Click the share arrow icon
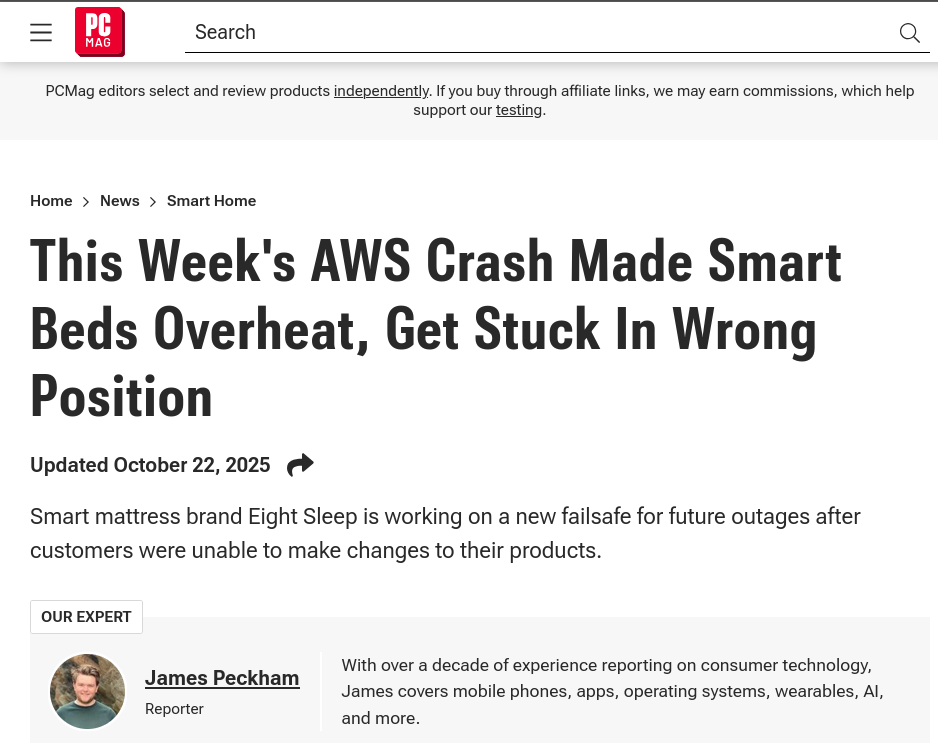This screenshot has width=938, height=743. point(300,465)
